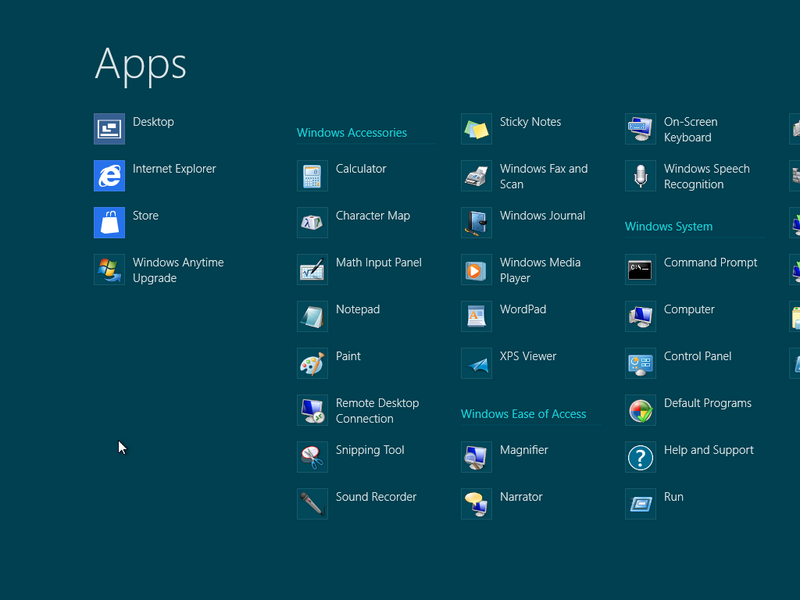
Task: Launch Paint from the palette icon
Action: pos(312,363)
